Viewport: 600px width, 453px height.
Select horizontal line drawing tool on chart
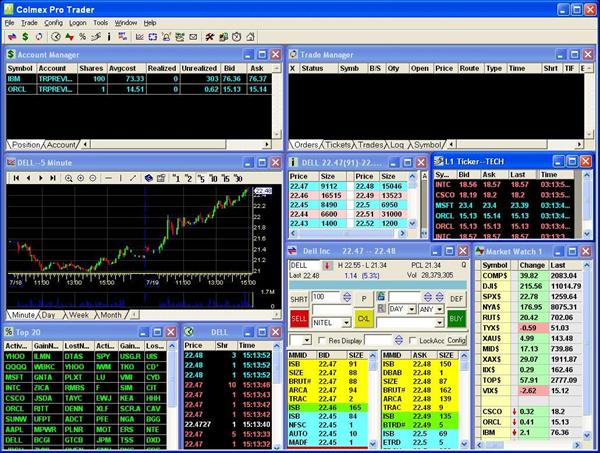coord(109,178)
